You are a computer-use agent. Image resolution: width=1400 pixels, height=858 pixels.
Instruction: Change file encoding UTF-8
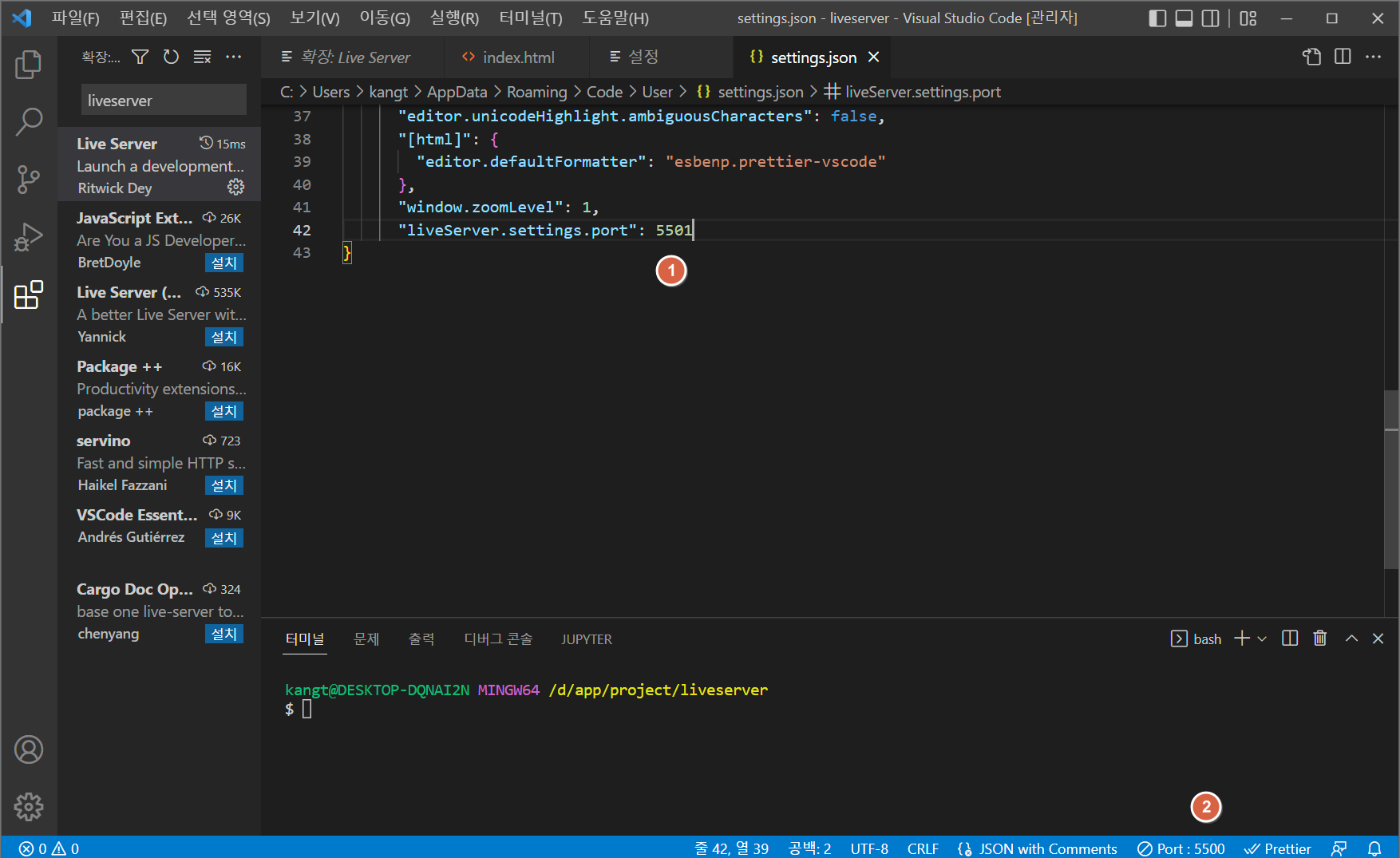tap(869, 848)
